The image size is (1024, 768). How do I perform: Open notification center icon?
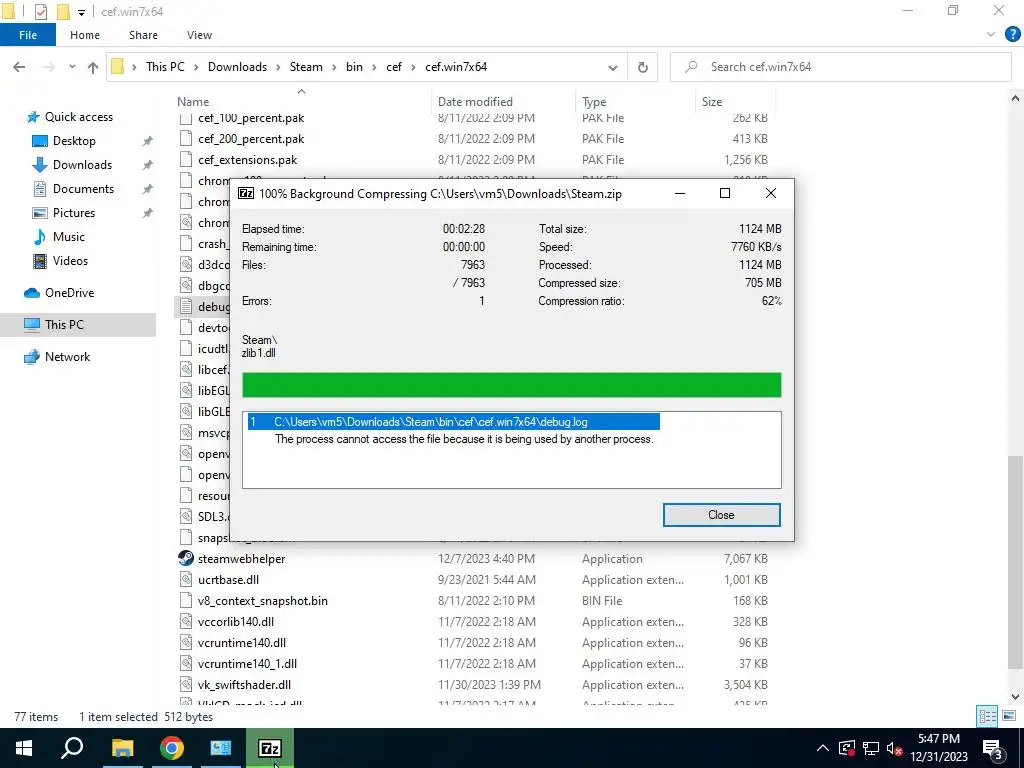993,748
